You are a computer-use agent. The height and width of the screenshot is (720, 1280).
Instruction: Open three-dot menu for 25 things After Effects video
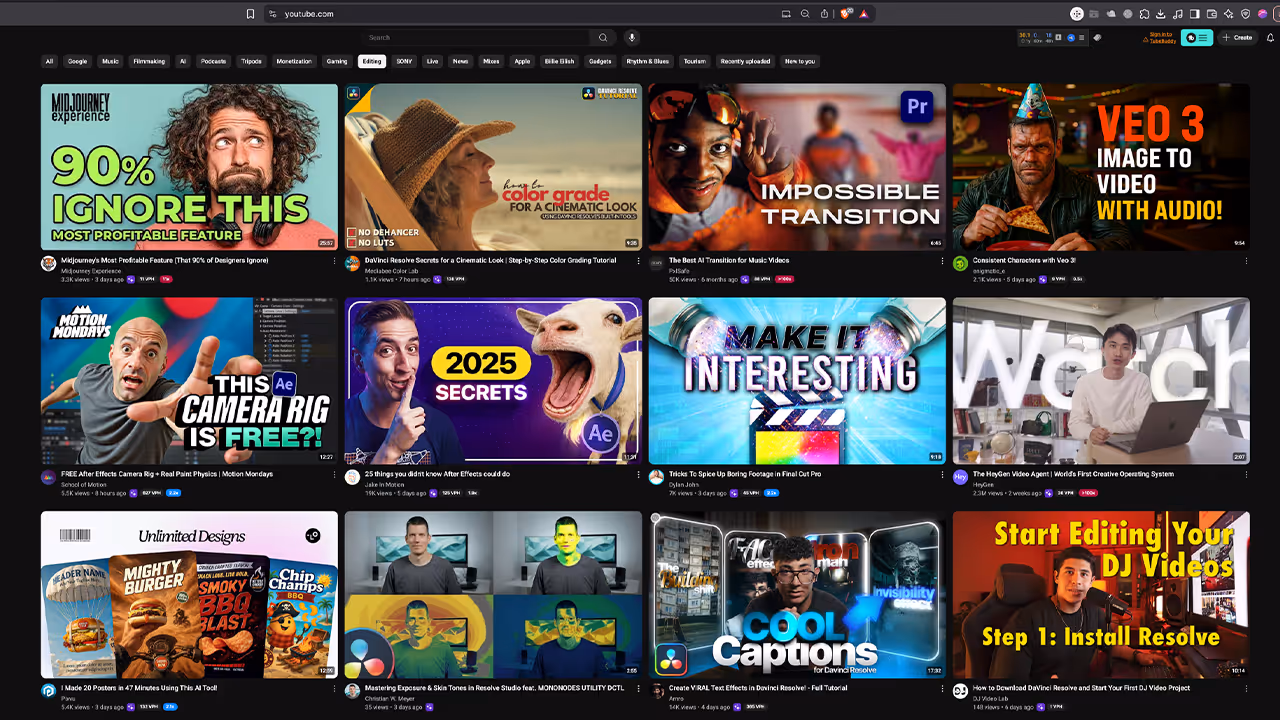coord(638,475)
